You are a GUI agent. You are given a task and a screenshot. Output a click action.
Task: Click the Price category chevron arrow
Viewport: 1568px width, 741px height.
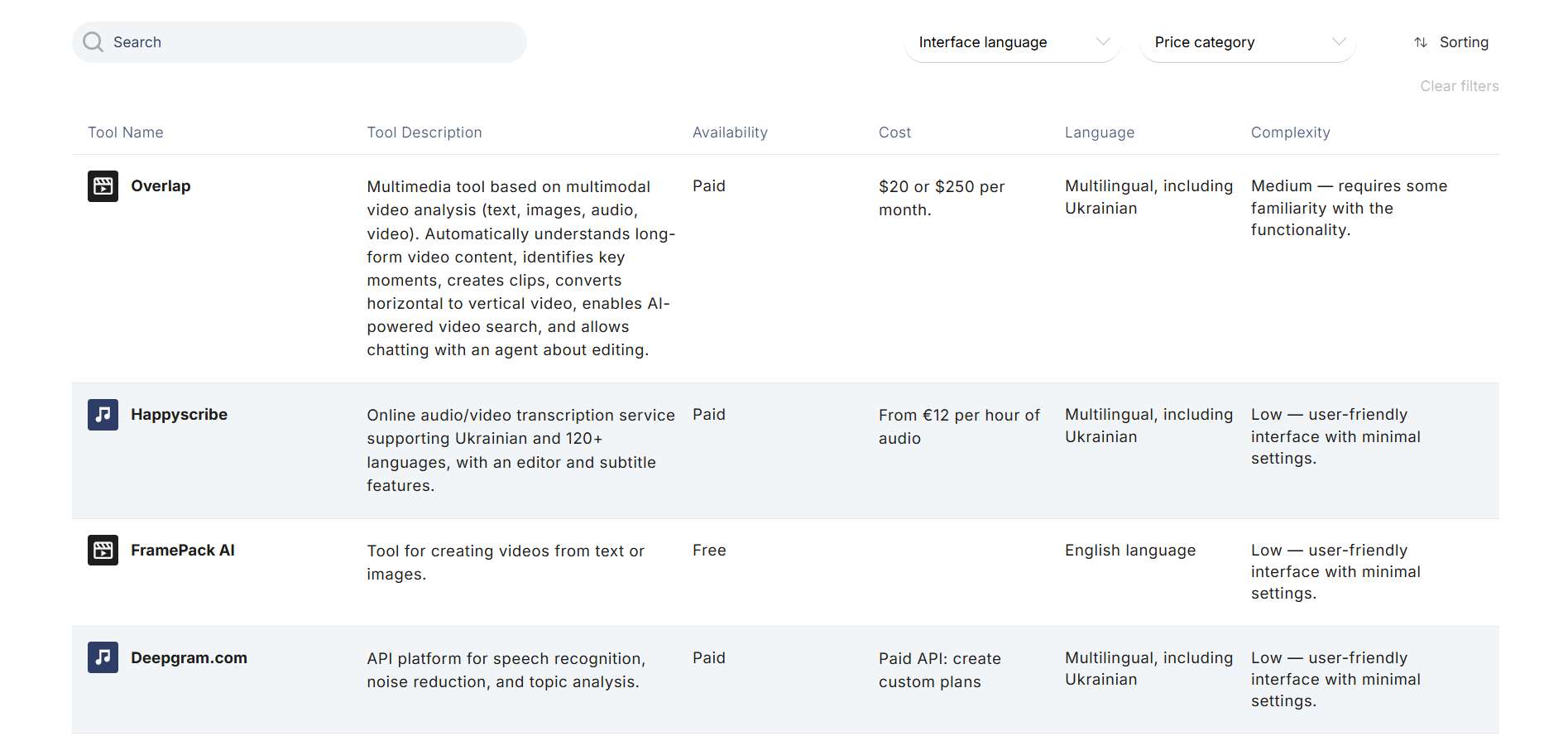1339,42
